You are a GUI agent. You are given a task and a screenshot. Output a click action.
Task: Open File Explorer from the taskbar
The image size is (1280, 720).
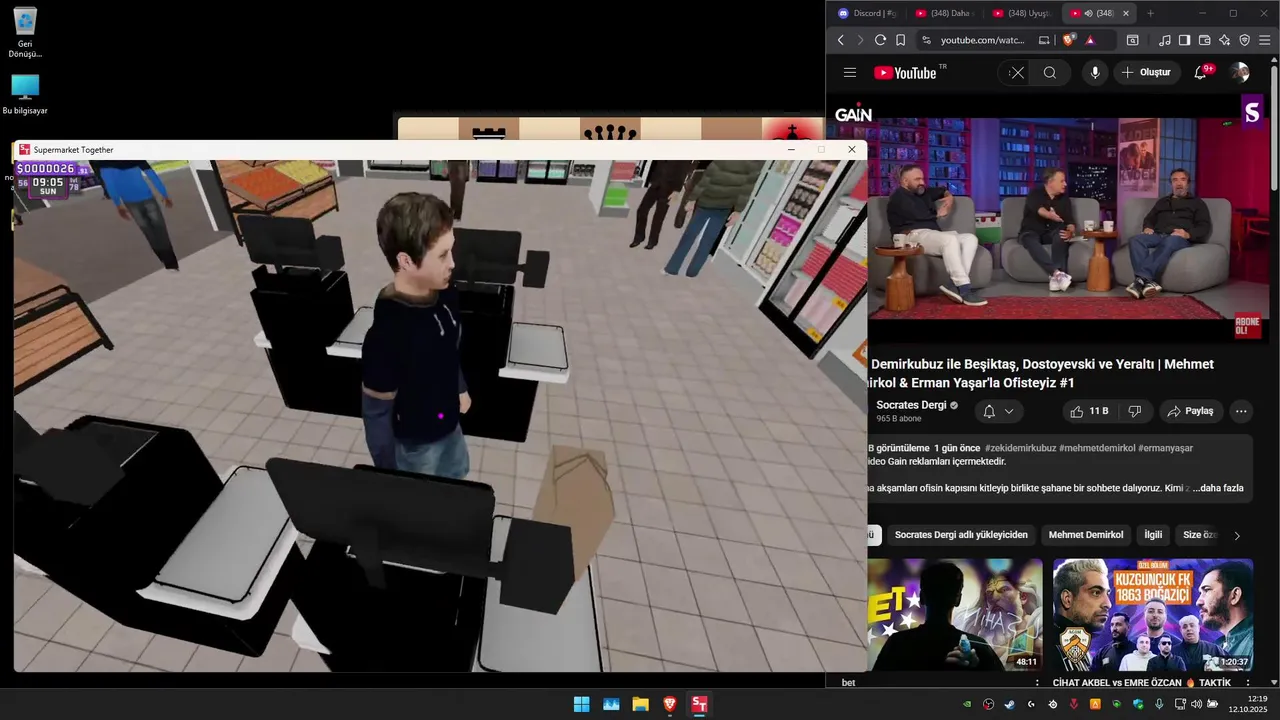point(640,704)
